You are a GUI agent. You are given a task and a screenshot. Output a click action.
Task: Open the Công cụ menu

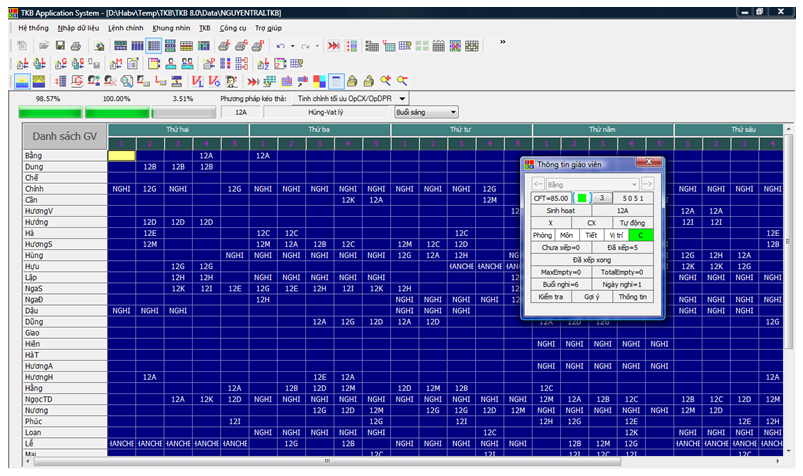tap(233, 28)
